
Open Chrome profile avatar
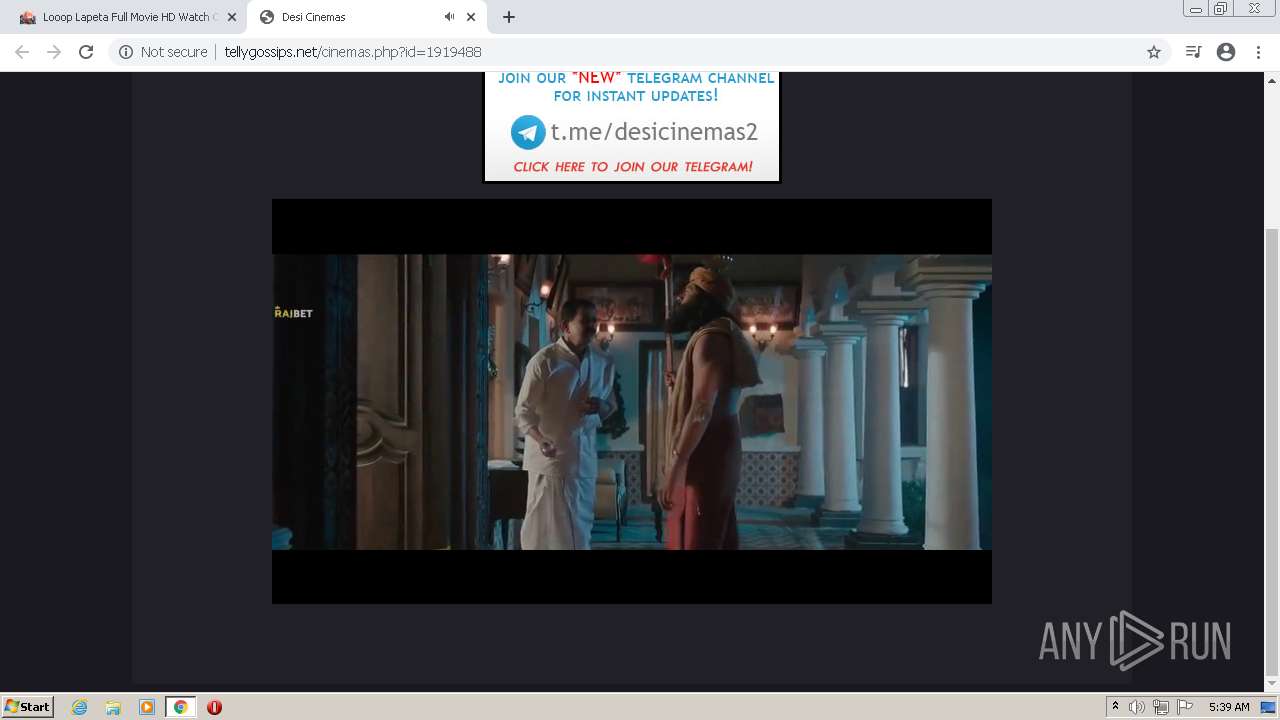coord(1226,52)
